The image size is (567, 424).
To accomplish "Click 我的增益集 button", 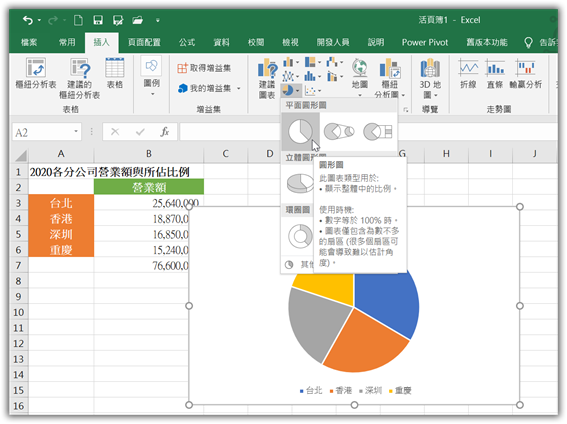I will [x=205, y=88].
